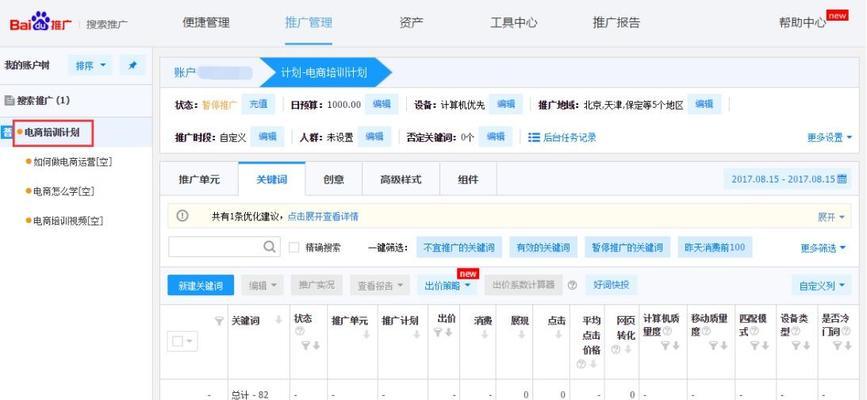This screenshot has height=400, width=867.
Task: Edit the 推广地域 setting
Action: (x=704, y=104)
